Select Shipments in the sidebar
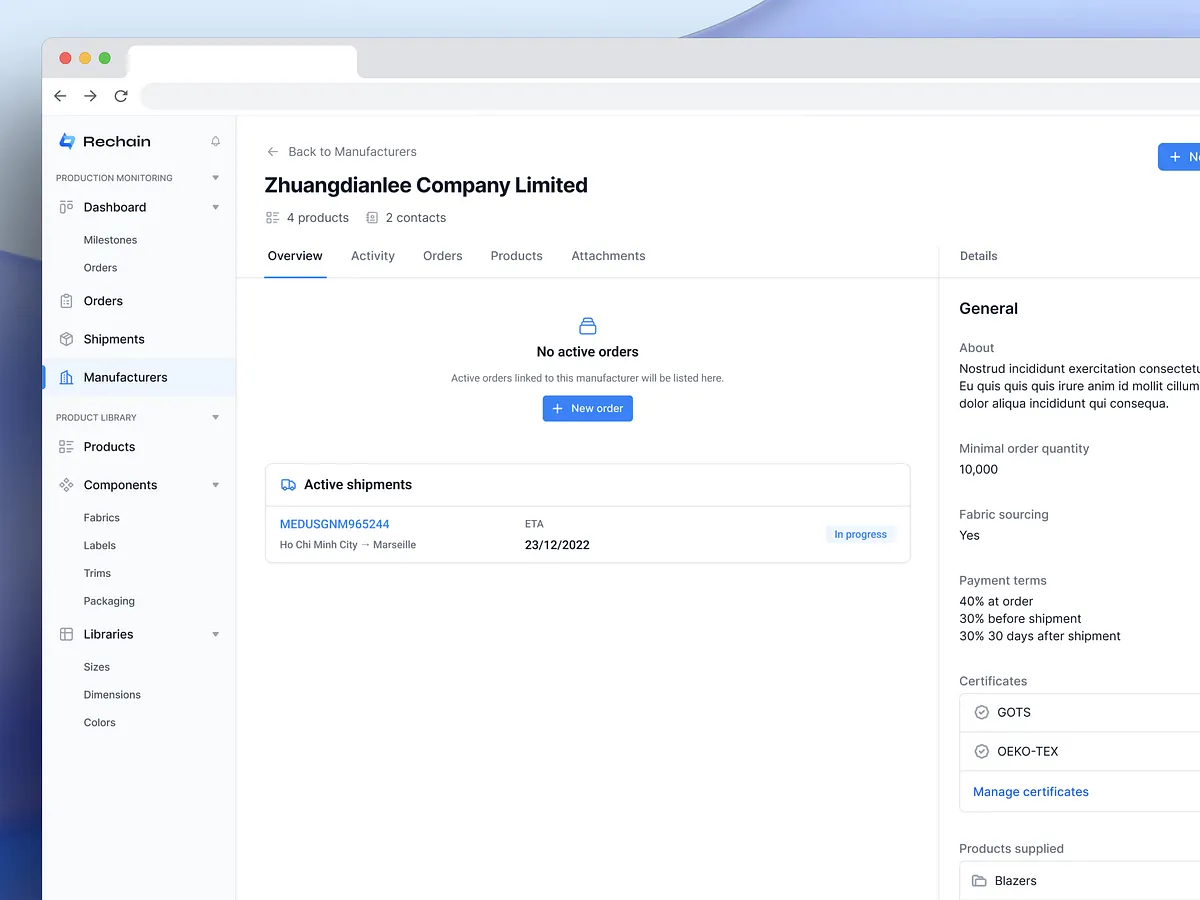The image size is (1200, 900). click(112, 338)
